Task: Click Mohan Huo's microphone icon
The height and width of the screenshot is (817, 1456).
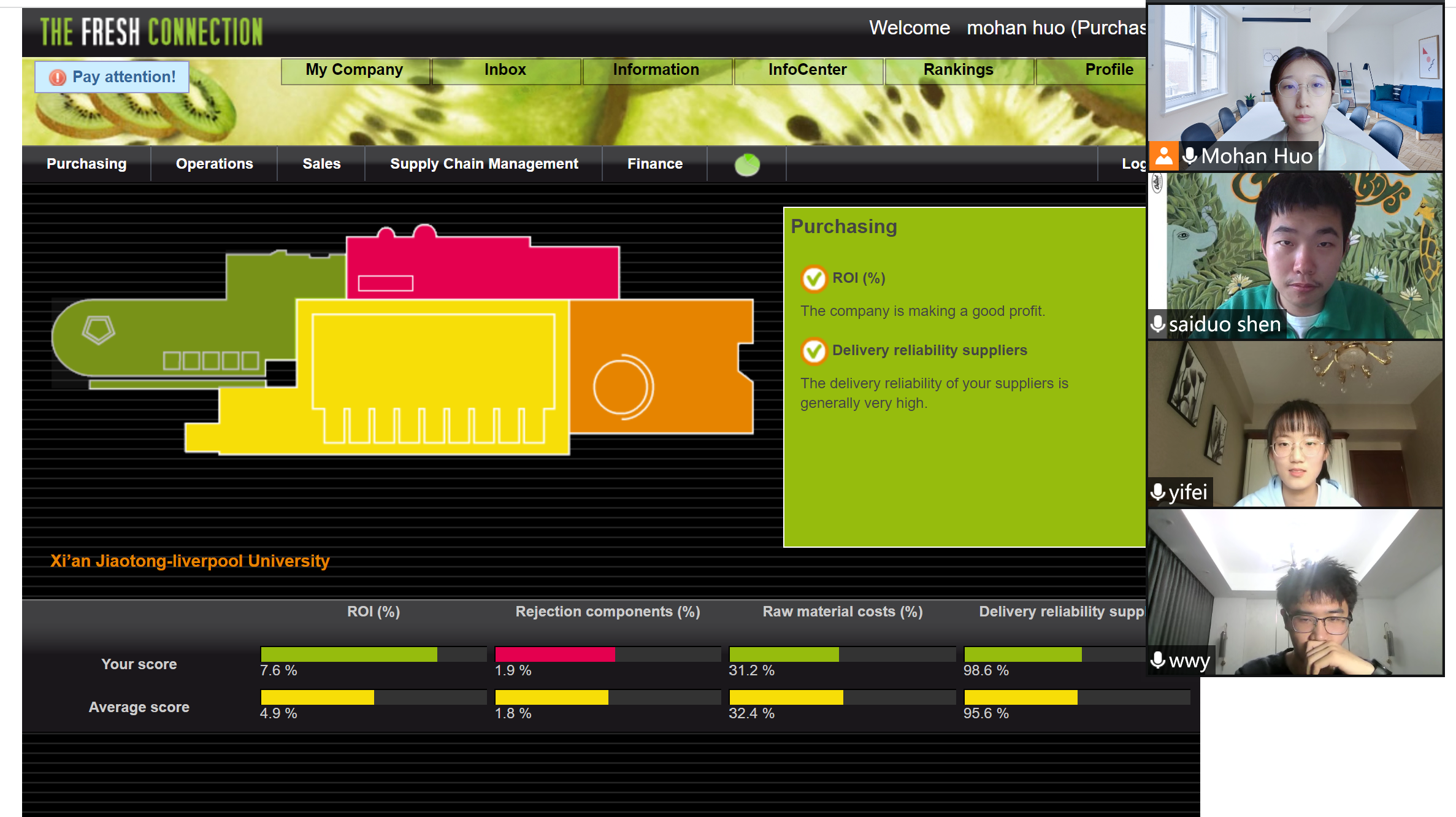Action: pyautogui.click(x=1190, y=156)
